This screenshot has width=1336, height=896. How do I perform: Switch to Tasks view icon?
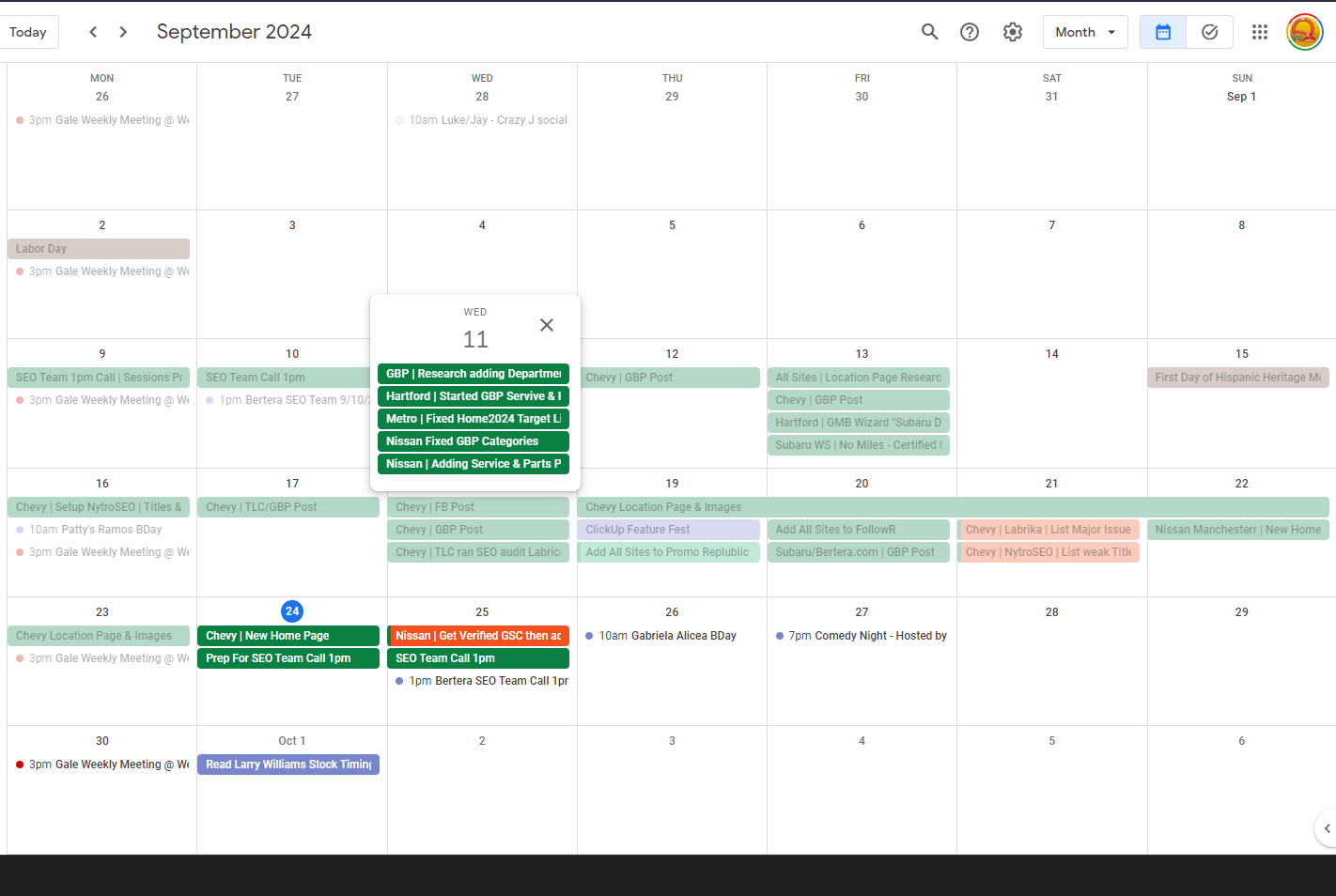1210,32
